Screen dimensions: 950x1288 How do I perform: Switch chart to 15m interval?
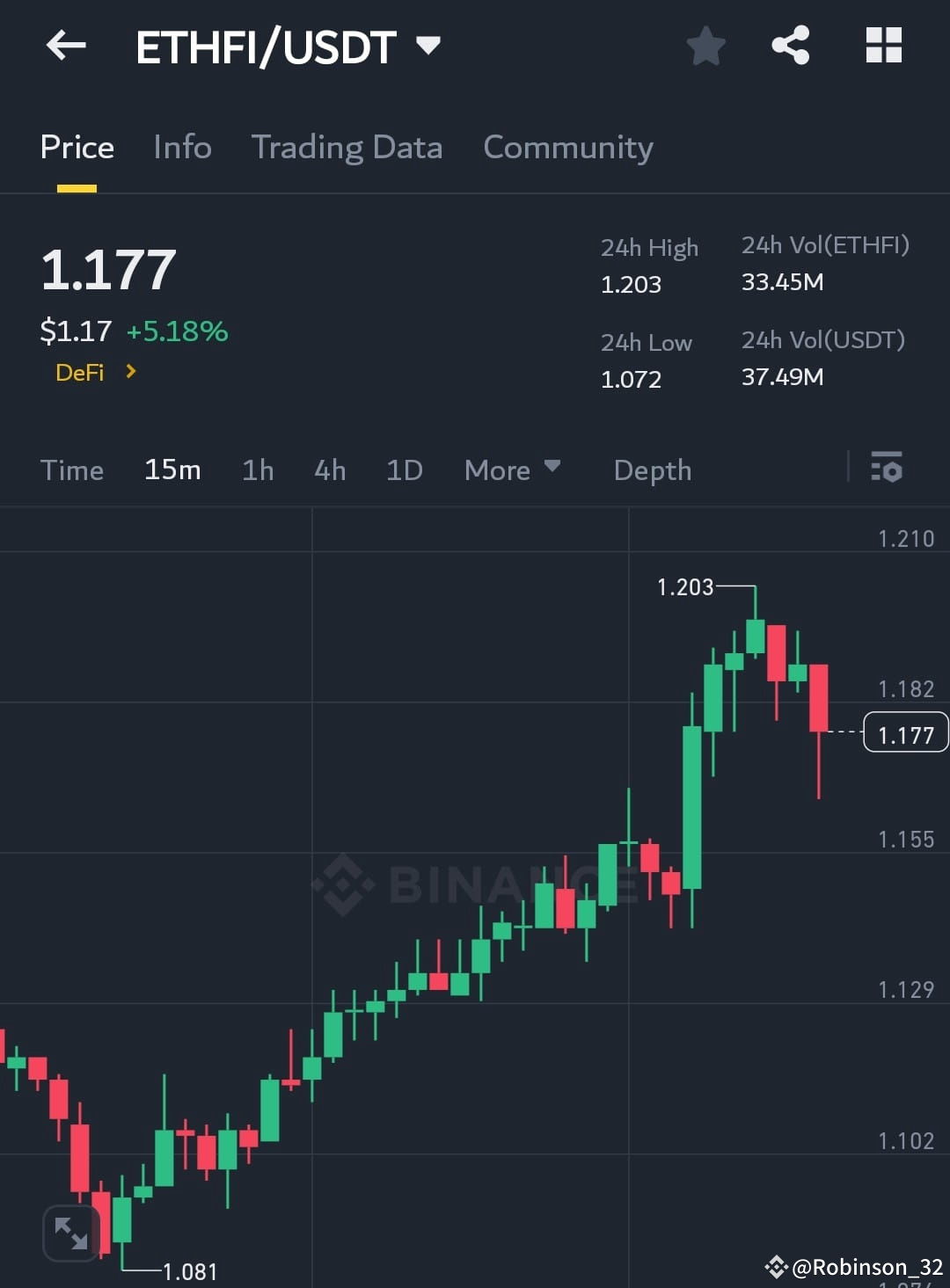[172, 469]
